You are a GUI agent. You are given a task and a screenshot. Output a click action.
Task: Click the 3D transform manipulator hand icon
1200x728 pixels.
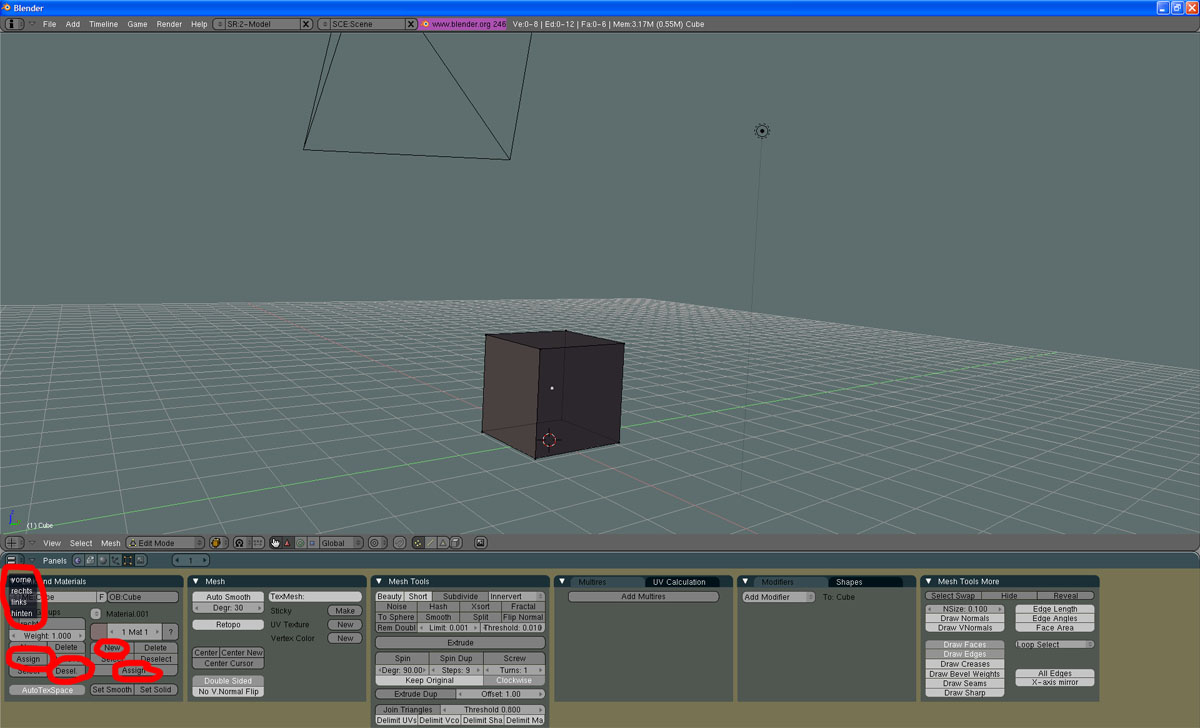pyautogui.click(x=275, y=543)
